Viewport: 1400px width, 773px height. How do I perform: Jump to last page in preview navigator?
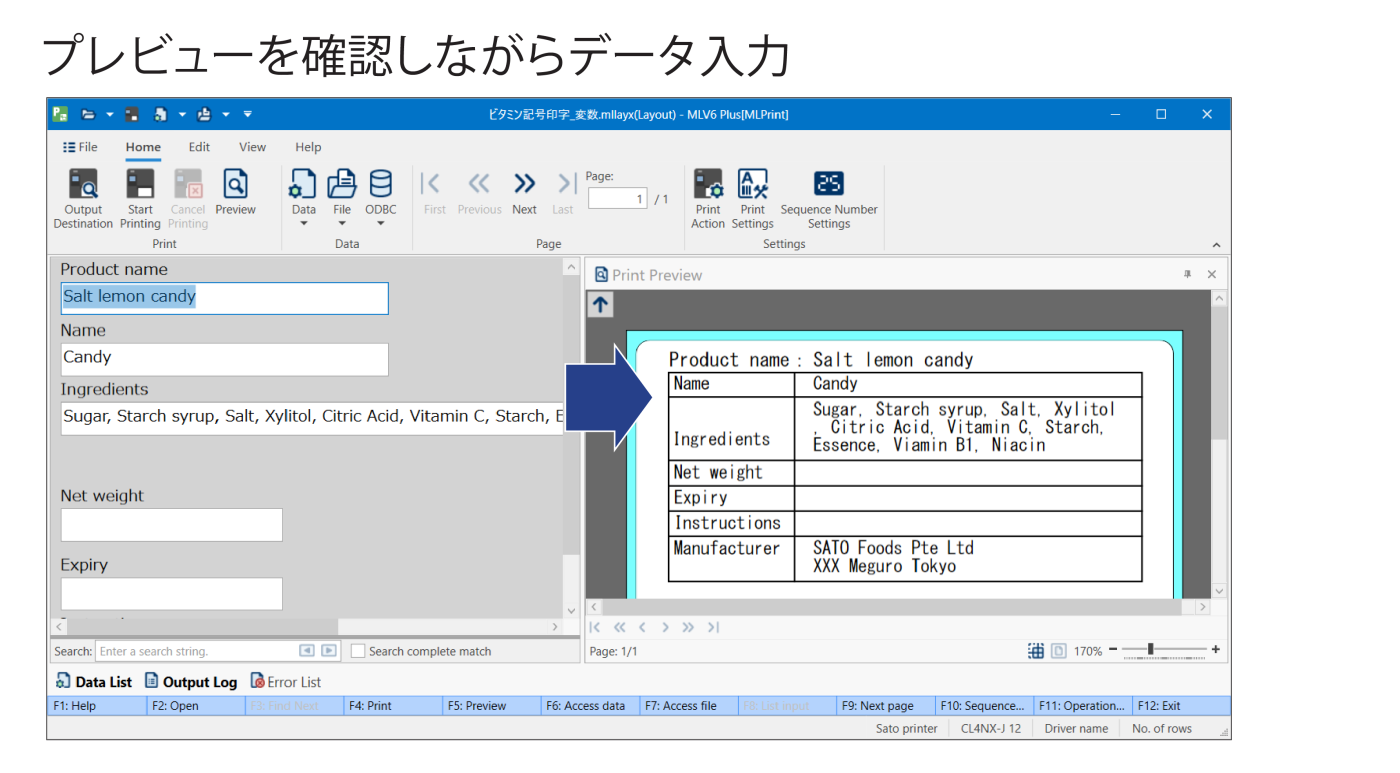[713, 627]
